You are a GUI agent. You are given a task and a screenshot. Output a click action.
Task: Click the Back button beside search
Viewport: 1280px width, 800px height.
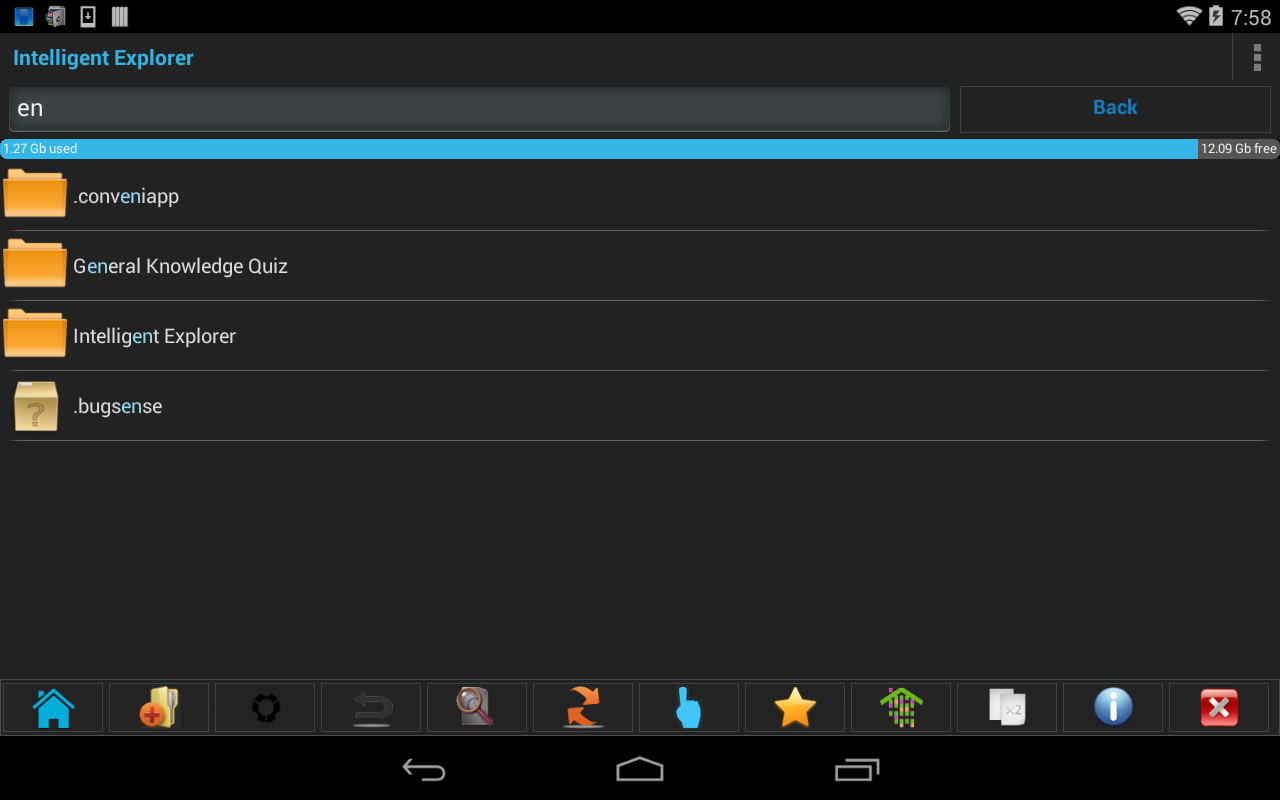(x=1115, y=108)
